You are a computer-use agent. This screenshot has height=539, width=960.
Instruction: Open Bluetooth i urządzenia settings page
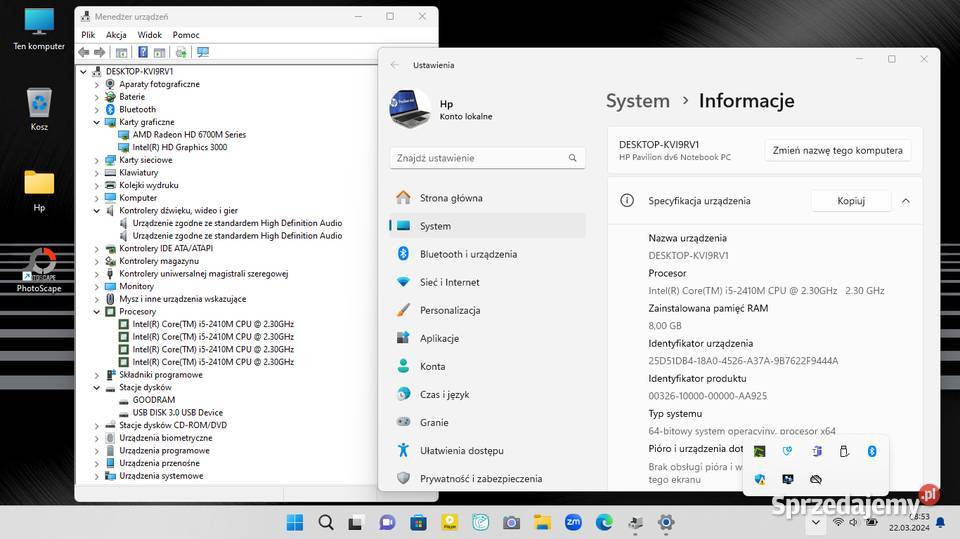point(487,254)
